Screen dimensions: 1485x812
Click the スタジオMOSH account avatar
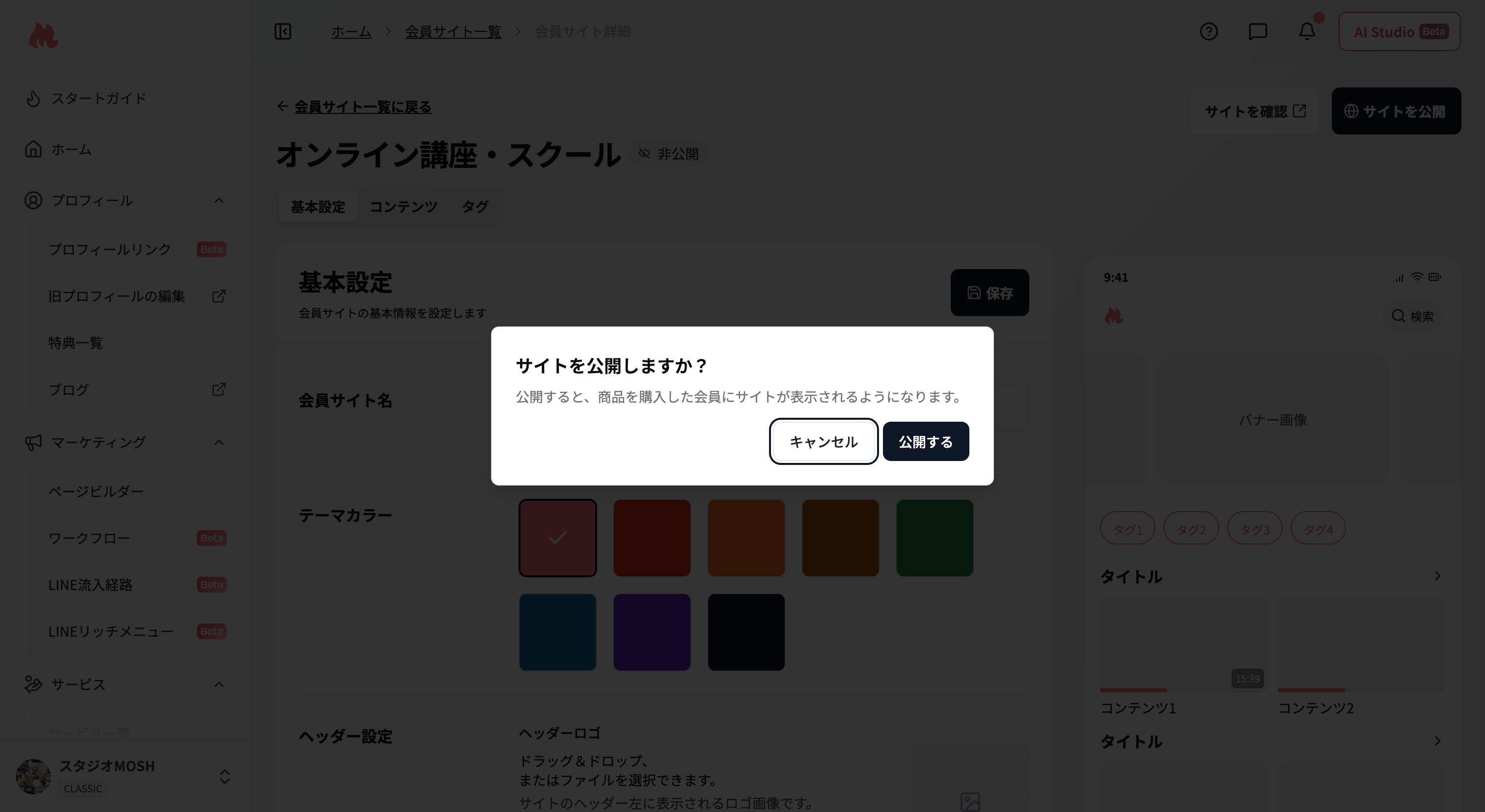pyautogui.click(x=33, y=776)
